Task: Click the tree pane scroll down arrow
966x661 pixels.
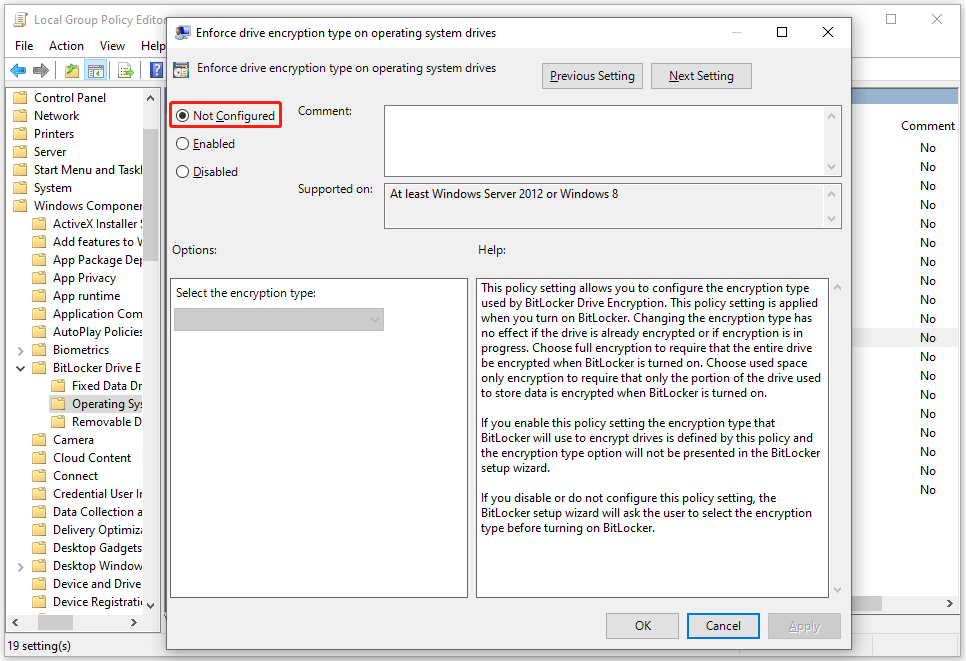Action: click(150, 605)
